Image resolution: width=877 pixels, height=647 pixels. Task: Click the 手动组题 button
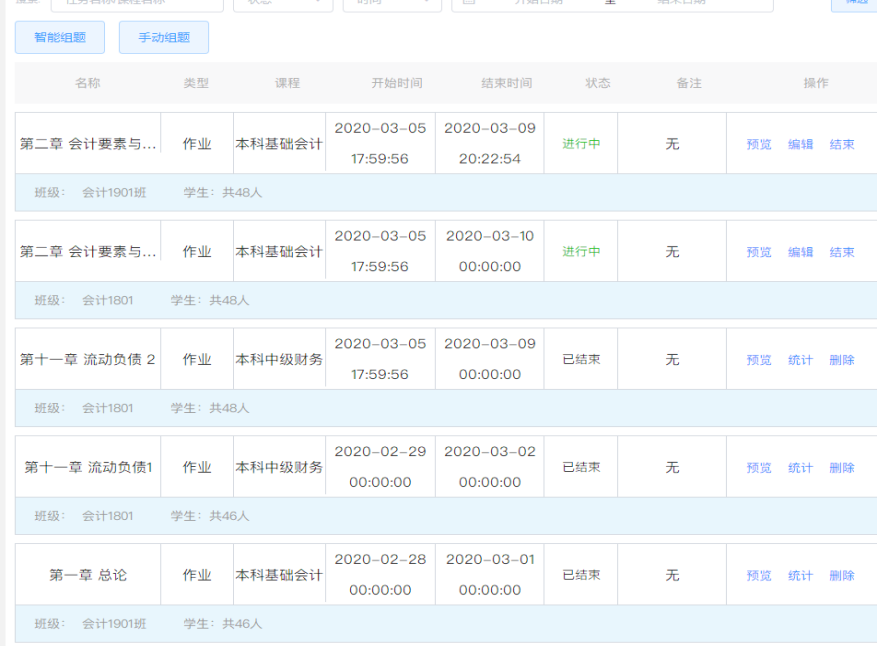tap(164, 38)
